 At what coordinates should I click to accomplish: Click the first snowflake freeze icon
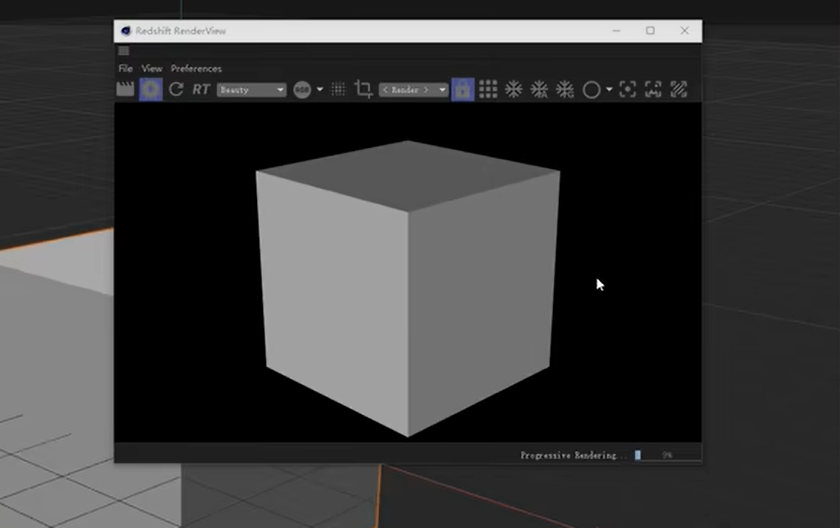[x=513, y=90]
